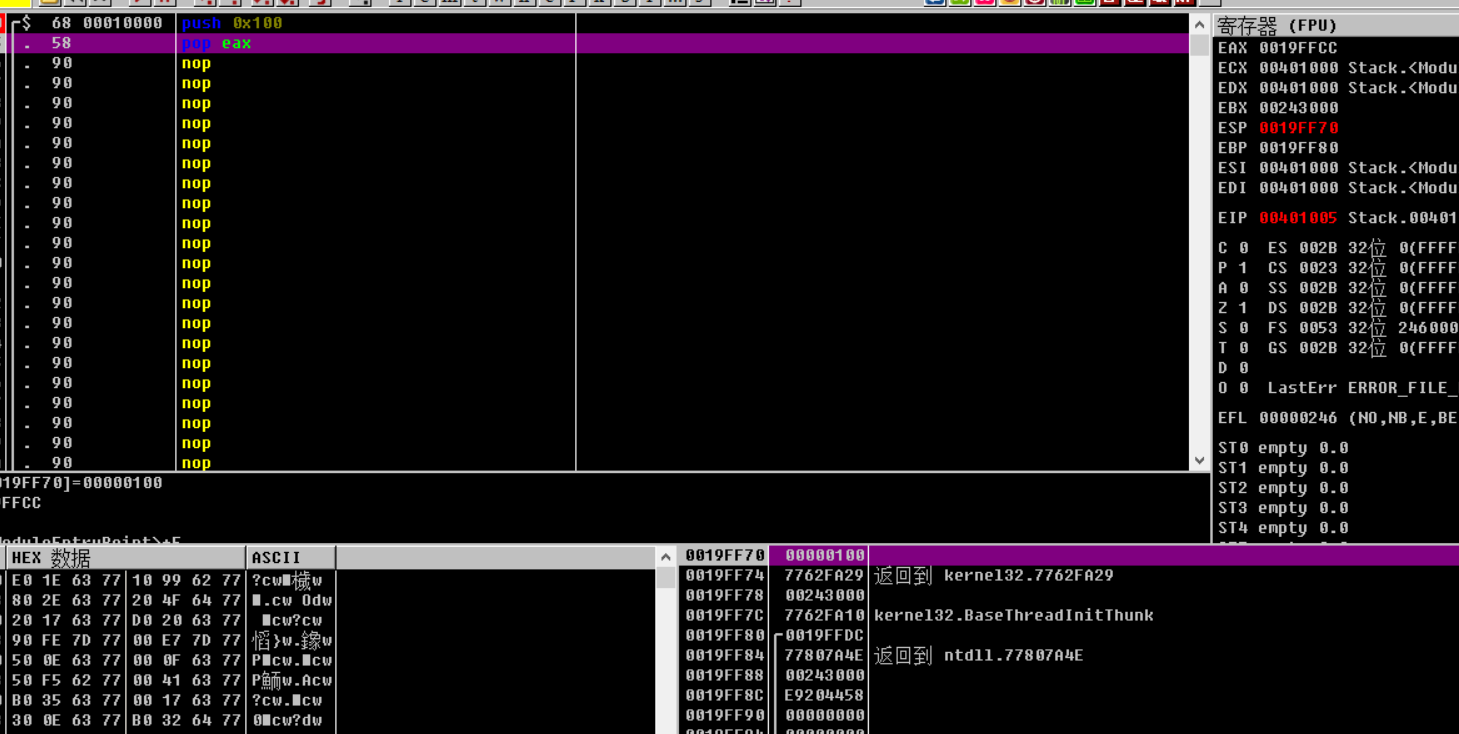The height and width of the screenshot is (734, 1459).
Task: Click the disassembly scrollbar up arrow
Action: (1200, 23)
